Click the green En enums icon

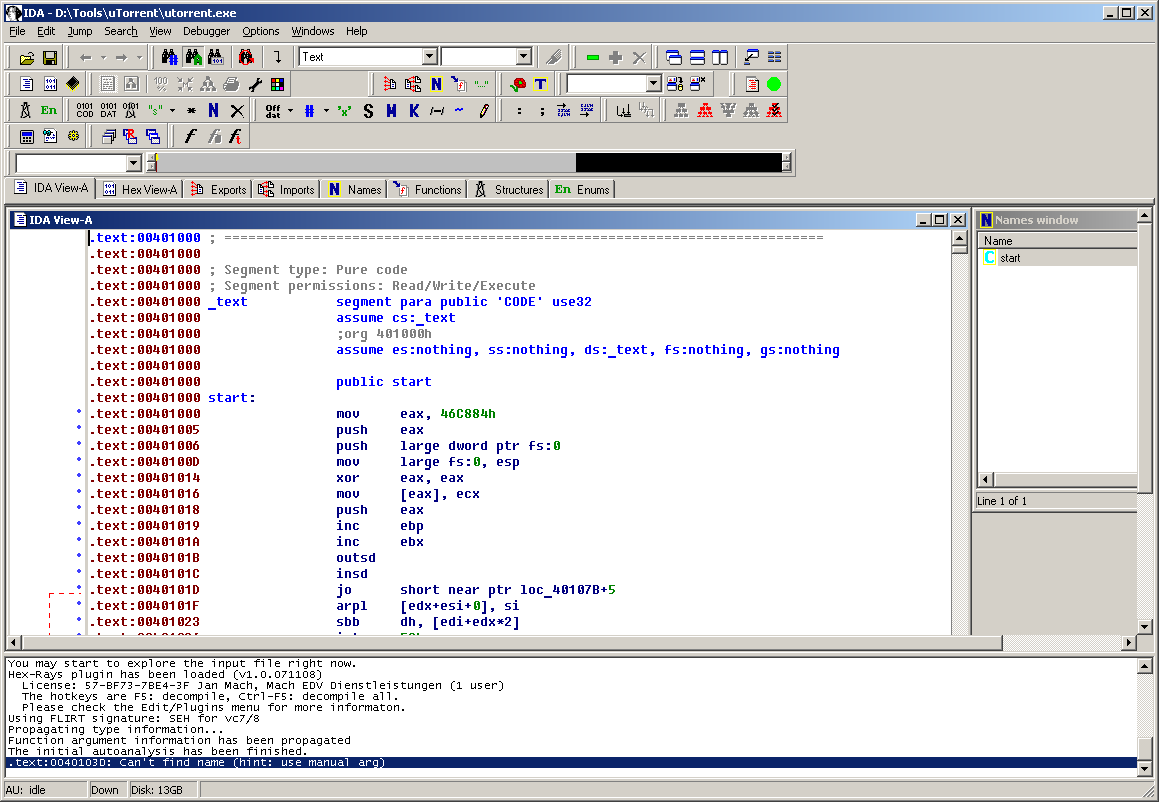click(x=49, y=111)
